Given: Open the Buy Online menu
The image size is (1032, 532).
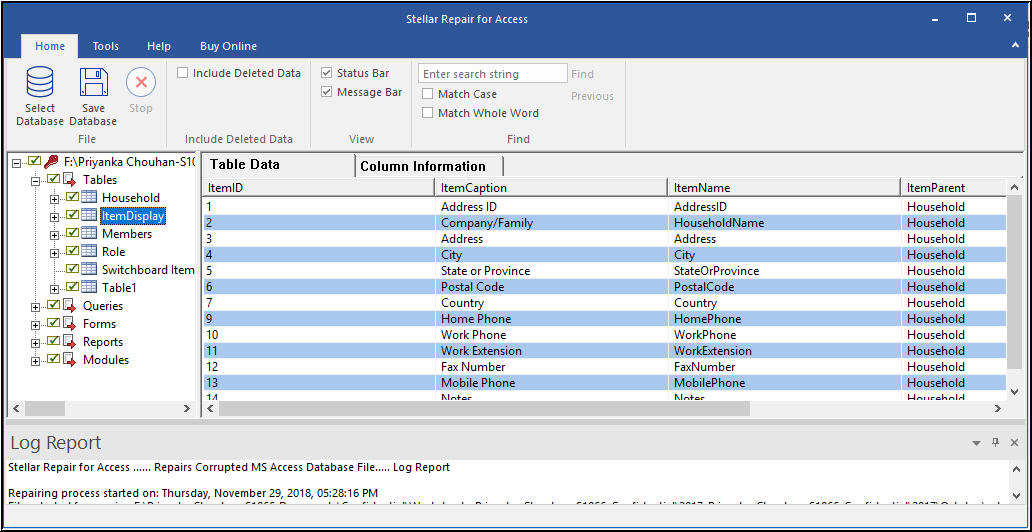Looking at the screenshot, I should click(228, 46).
